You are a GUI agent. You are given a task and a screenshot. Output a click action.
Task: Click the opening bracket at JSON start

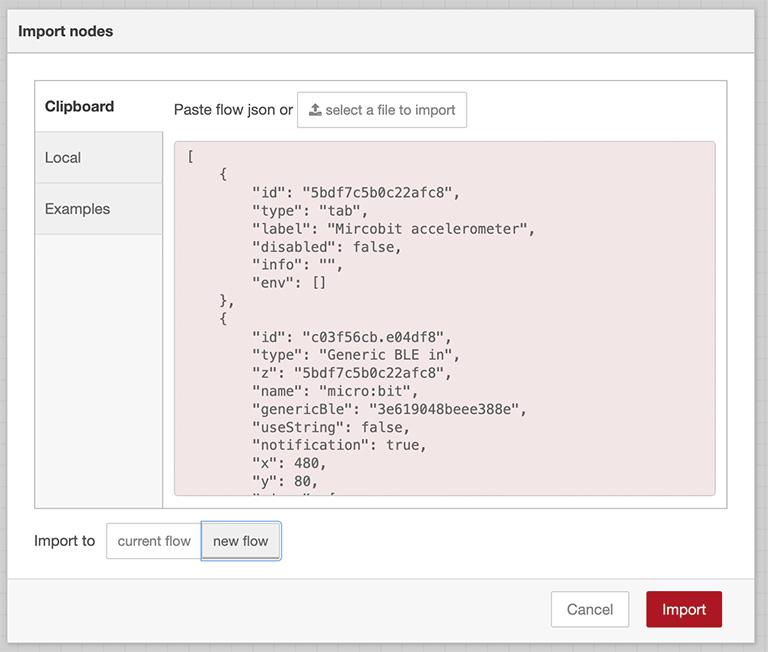click(190, 157)
